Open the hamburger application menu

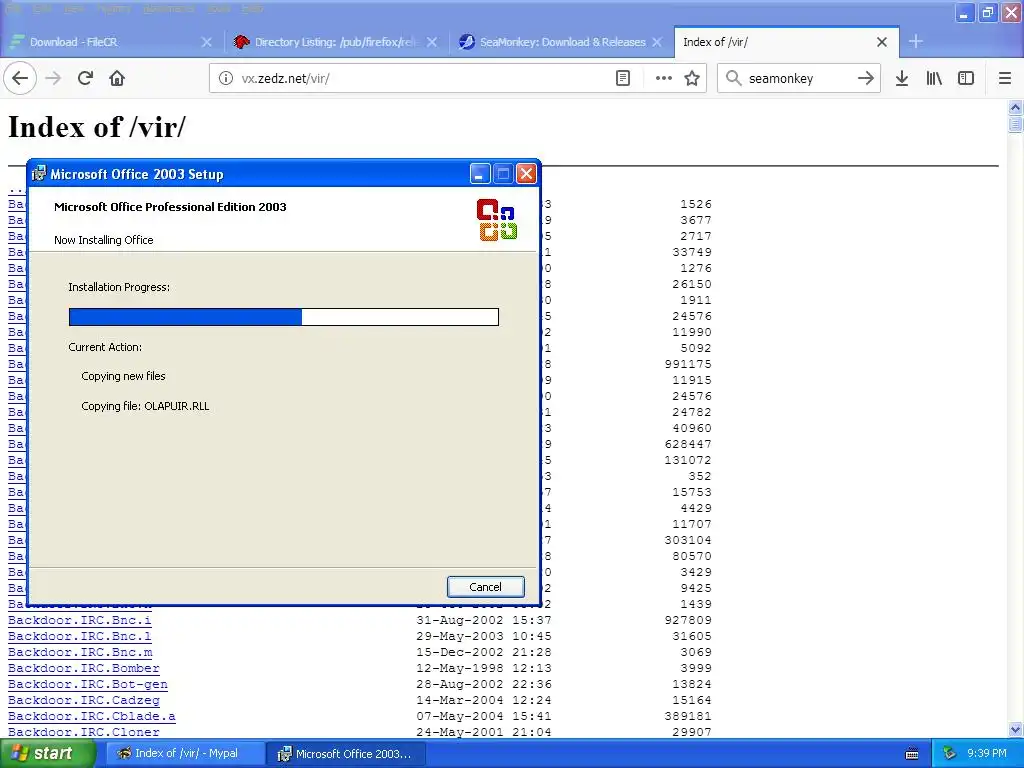[1005, 78]
